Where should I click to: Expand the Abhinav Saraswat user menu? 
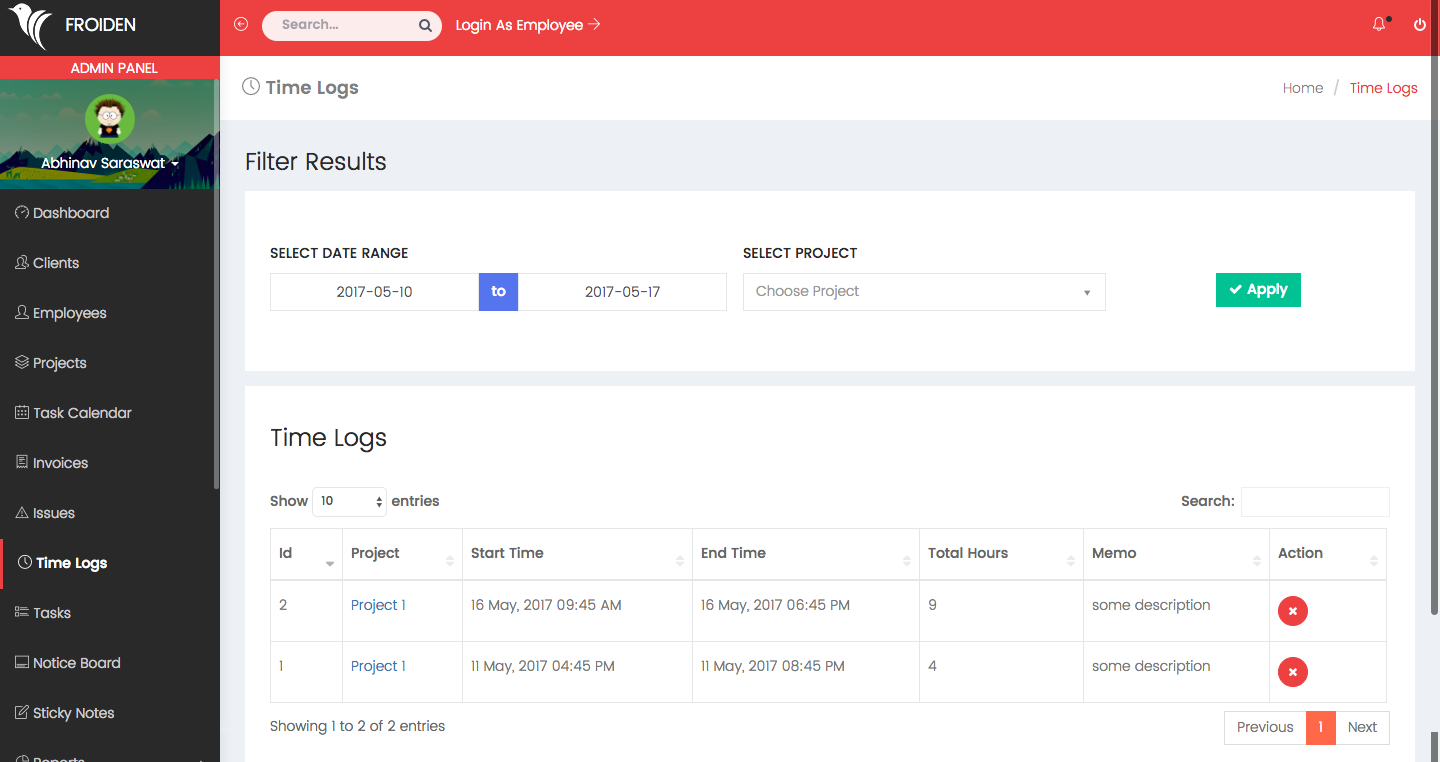pyautogui.click(x=110, y=163)
